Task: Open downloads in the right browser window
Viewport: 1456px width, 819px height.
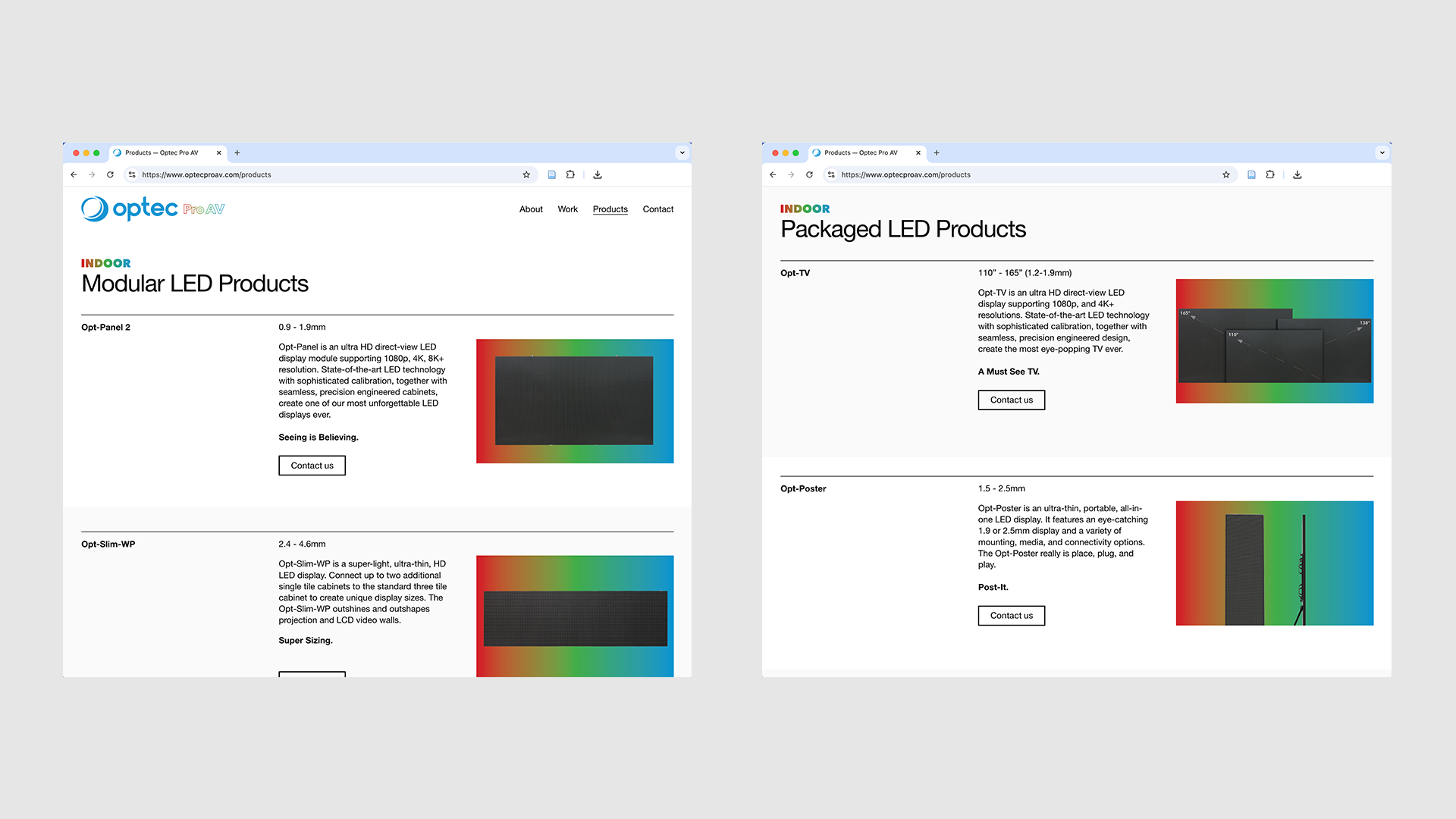Action: [x=1298, y=174]
